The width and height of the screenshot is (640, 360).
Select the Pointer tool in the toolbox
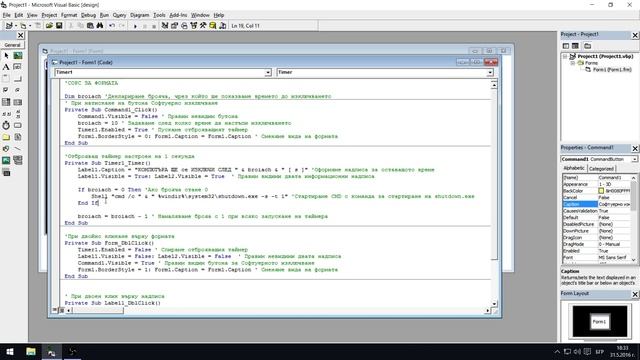click(x=6, y=56)
